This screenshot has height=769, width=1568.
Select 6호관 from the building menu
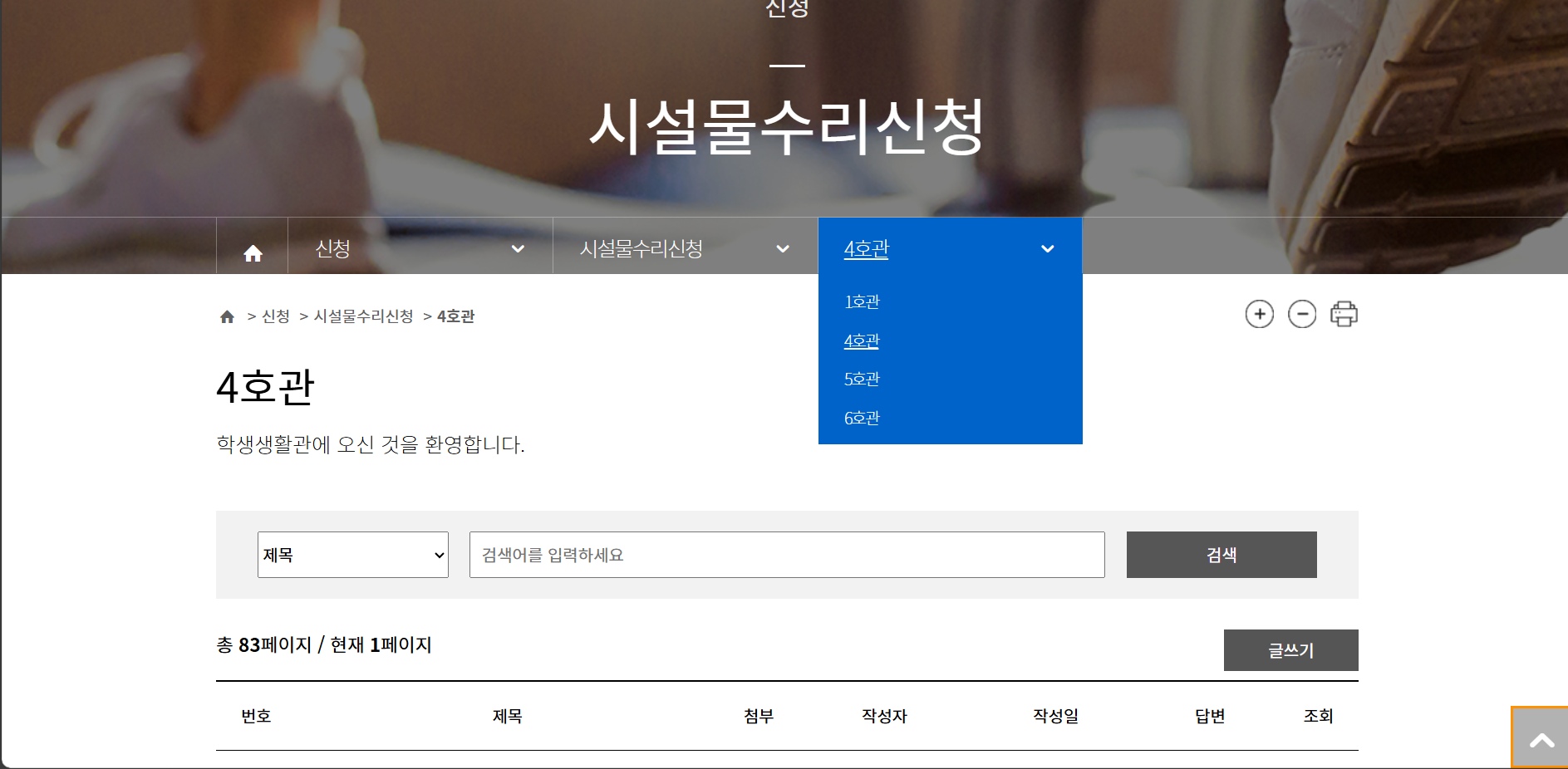coord(862,418)
